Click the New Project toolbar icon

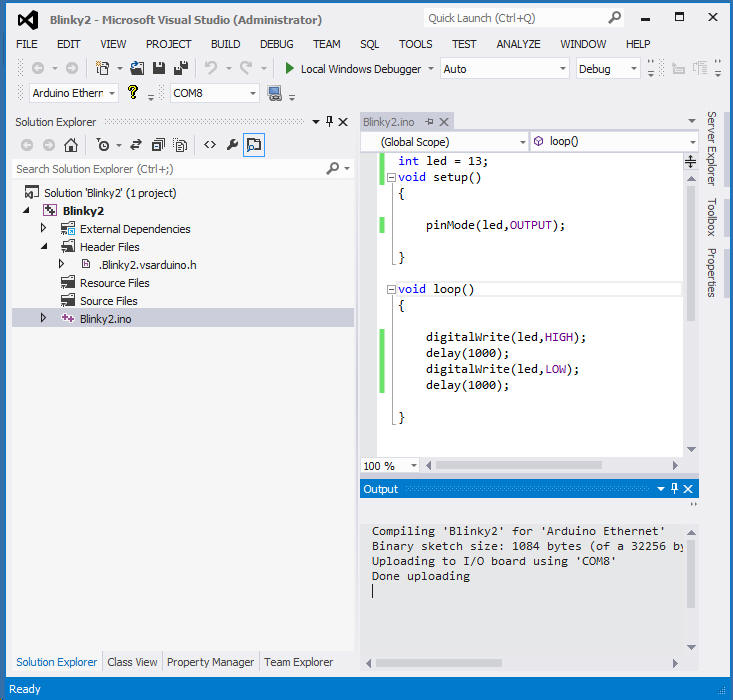(102, 69)
